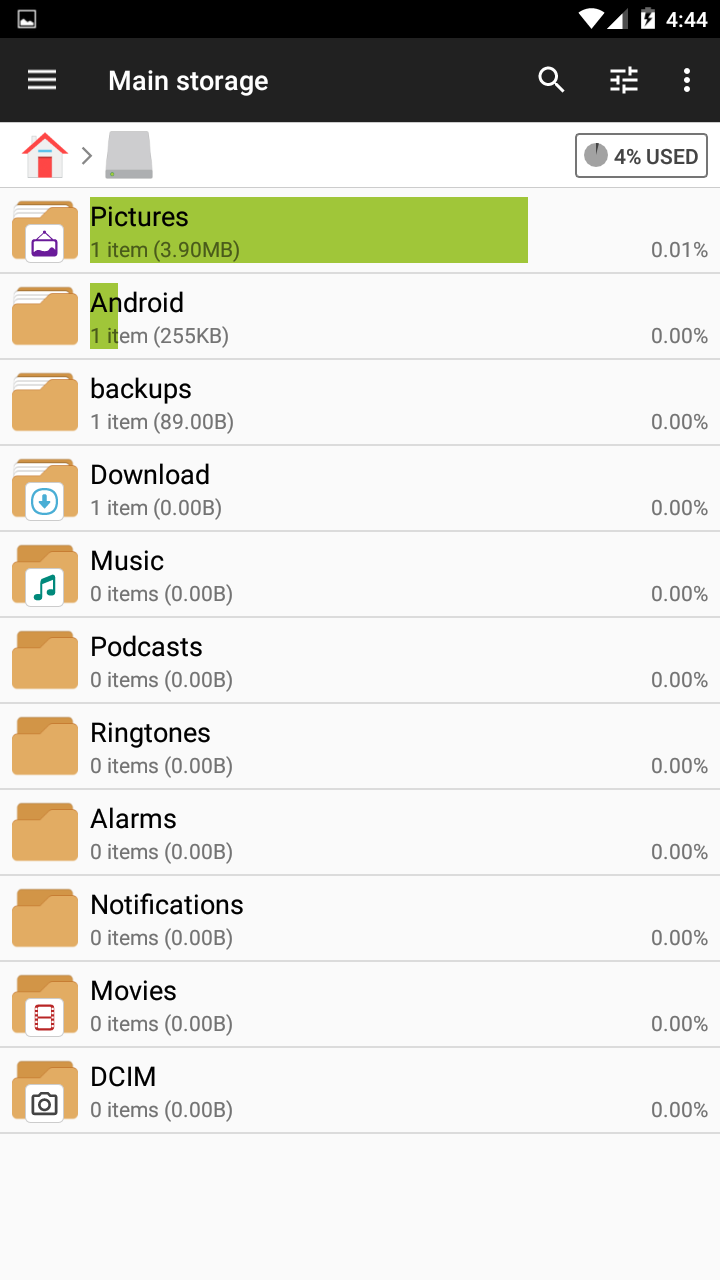Go to the Home breadcrumb icon
Image resolution: width=720 pixels, height=1280 pixels.
45,156
